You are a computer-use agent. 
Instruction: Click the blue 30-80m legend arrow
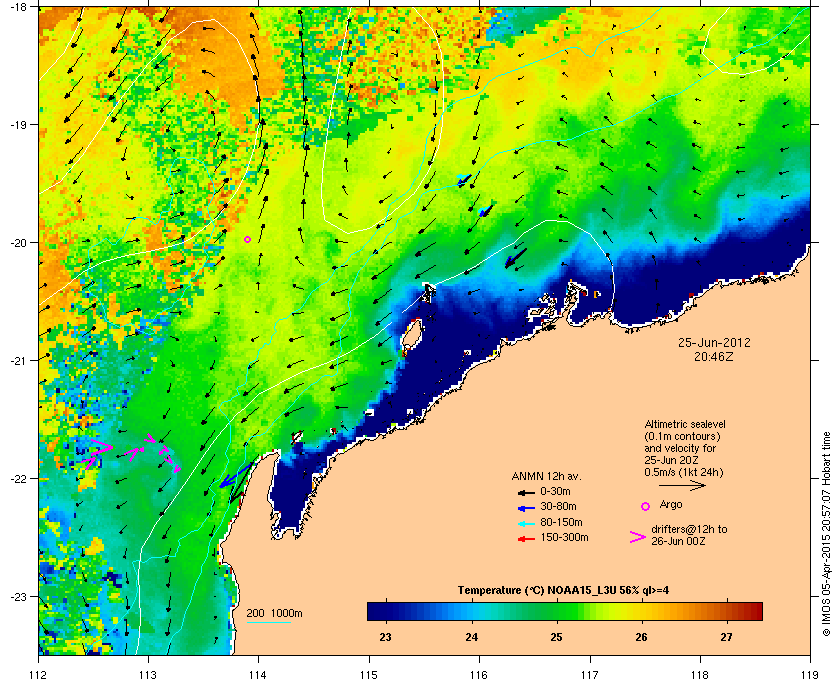[x=526, y=507]
